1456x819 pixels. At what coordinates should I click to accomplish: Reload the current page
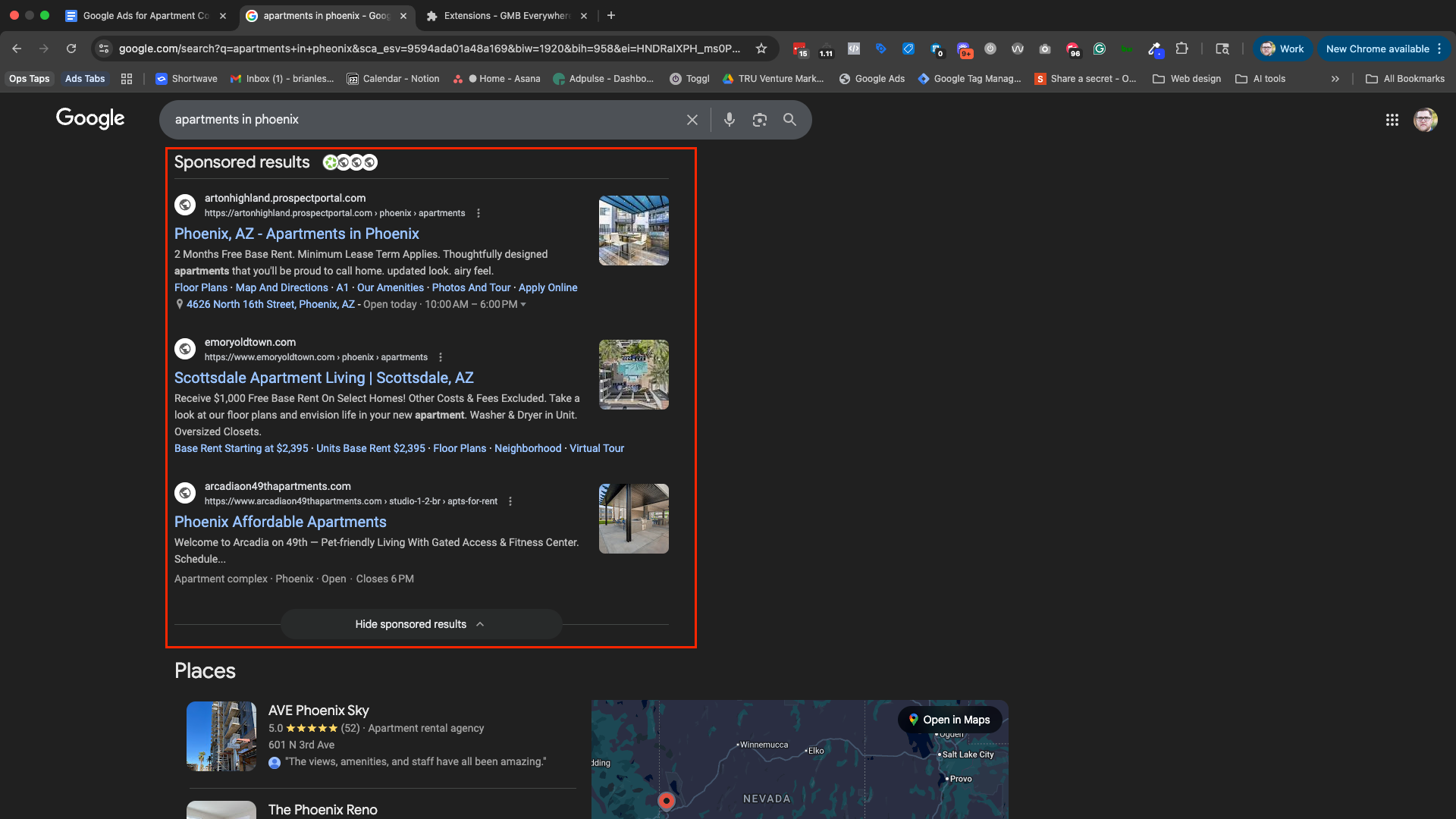click(71, 49)
